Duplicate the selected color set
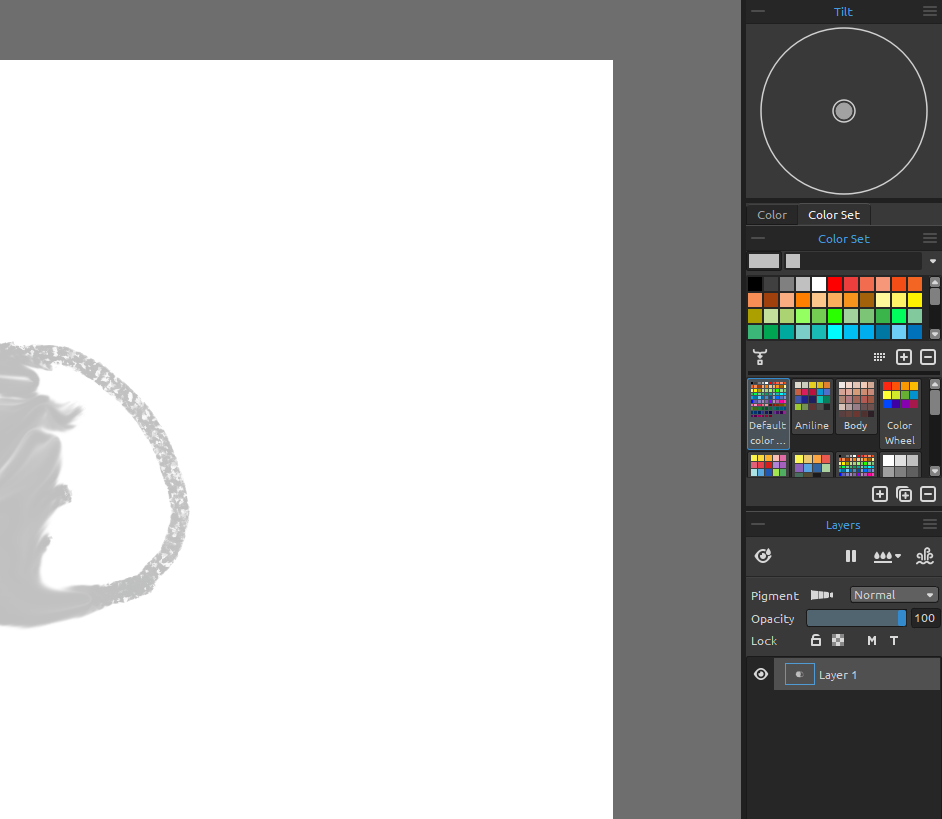This screenshot has width=942, height=819. click(904, 494)
